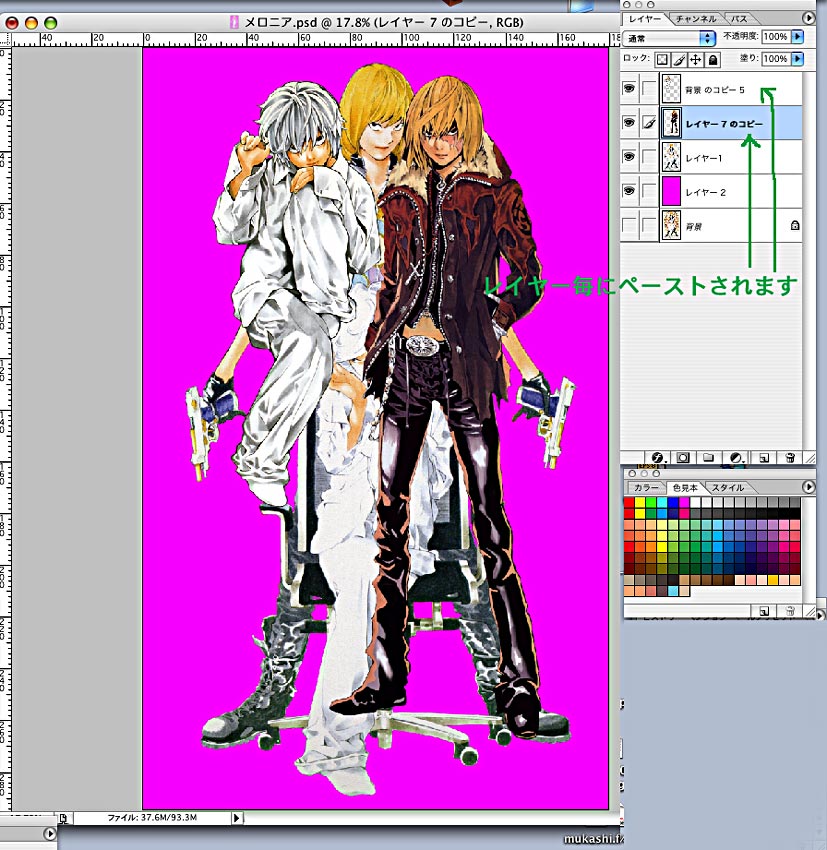Select the レイヤー 2 layer name
Screen dimensions: 827x850
[x=705, y=192]
